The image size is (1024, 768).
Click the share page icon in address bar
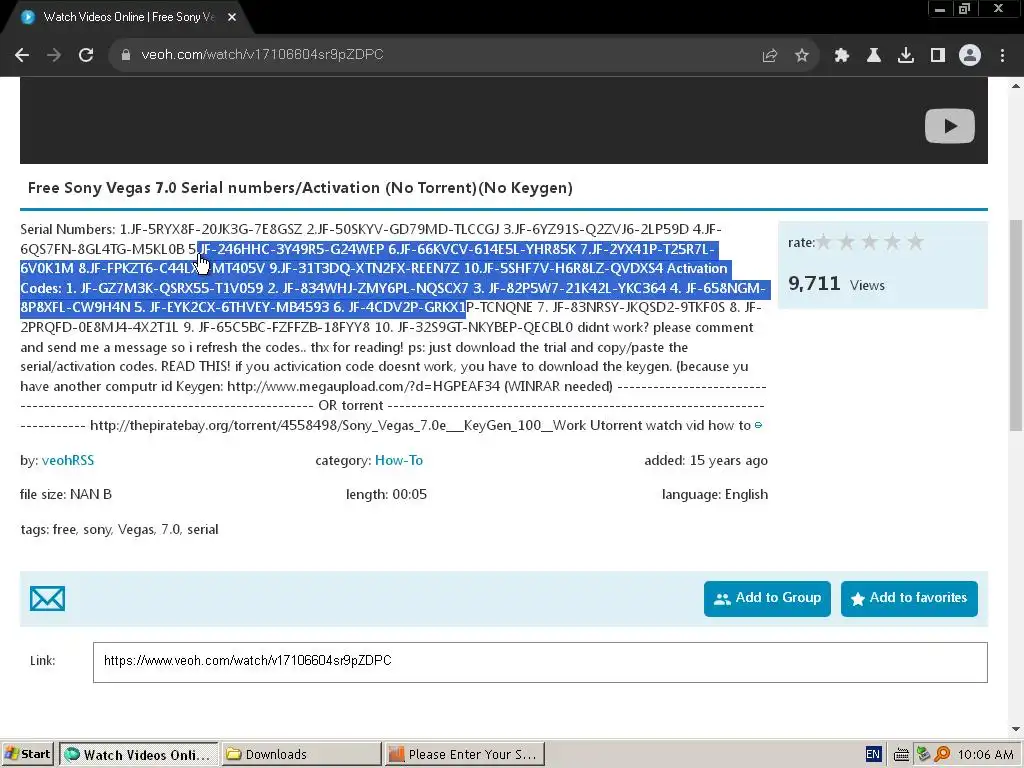click(770, 56)
